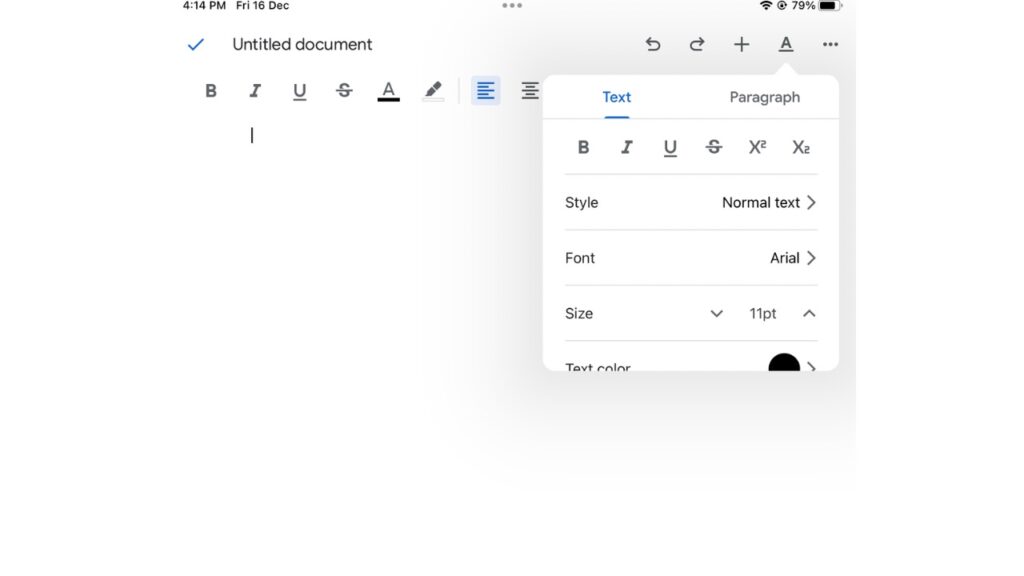Decrease font size below 11pt
1024x576 pixels.
716,313
